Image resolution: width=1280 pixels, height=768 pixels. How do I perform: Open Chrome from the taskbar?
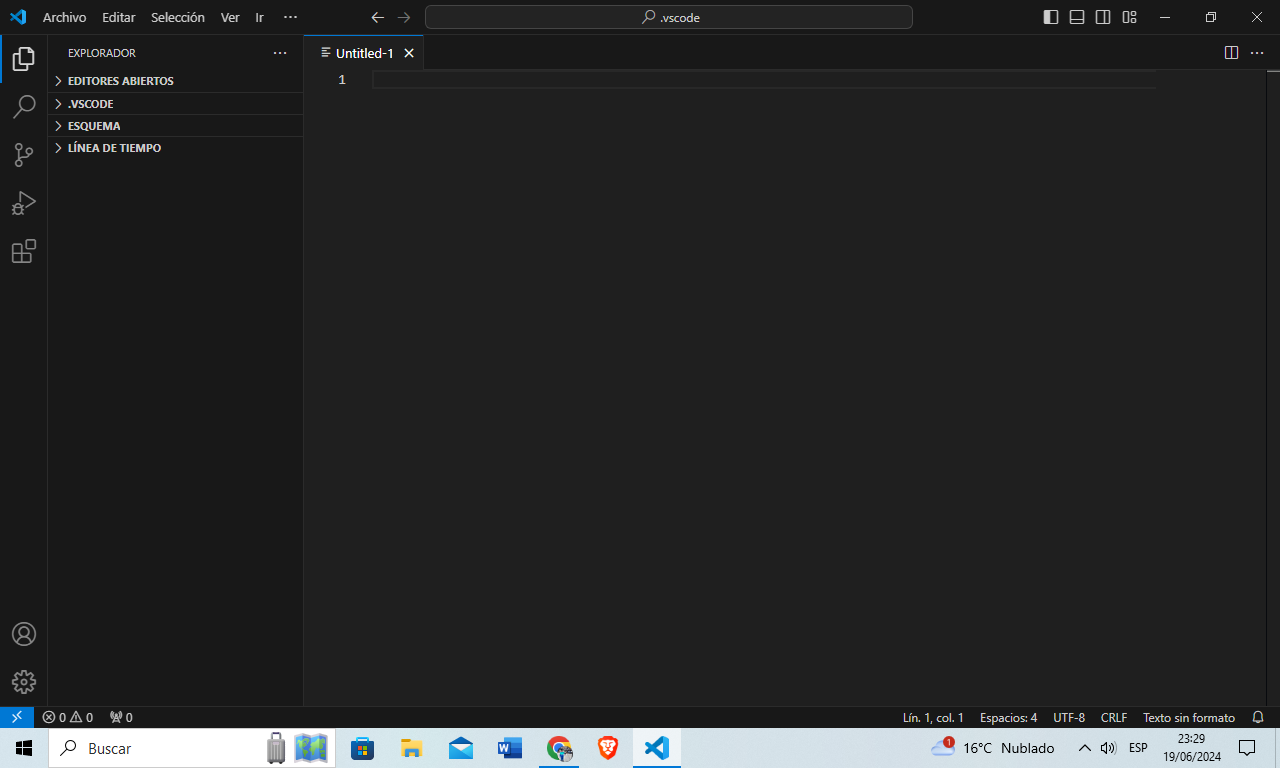559,748
